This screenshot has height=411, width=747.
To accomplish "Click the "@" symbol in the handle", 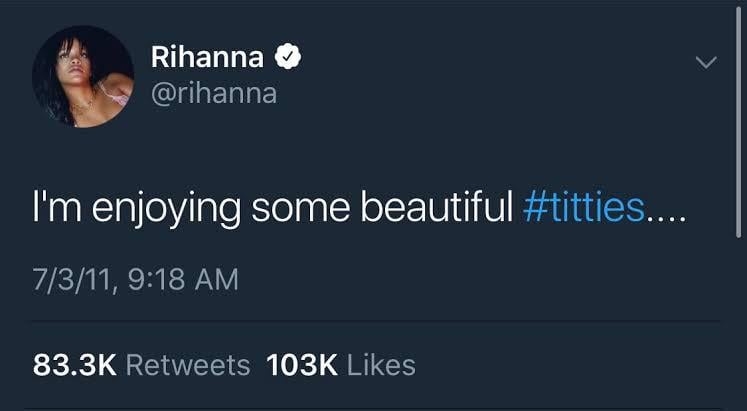I will click(162, 94).
